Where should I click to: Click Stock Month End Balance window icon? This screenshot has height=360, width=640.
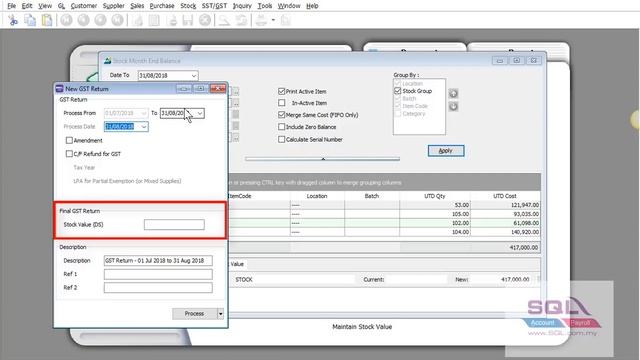click(107, 60)
